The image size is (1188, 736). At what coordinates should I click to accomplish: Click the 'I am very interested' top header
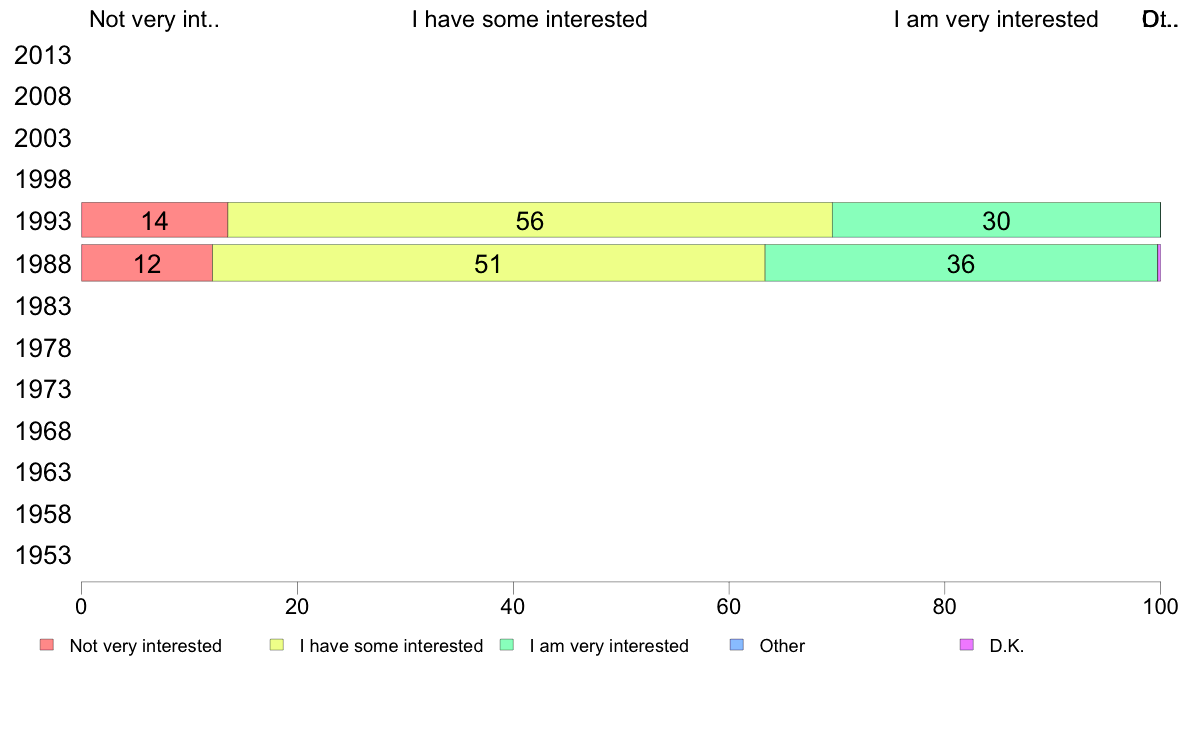click(996, 19)
